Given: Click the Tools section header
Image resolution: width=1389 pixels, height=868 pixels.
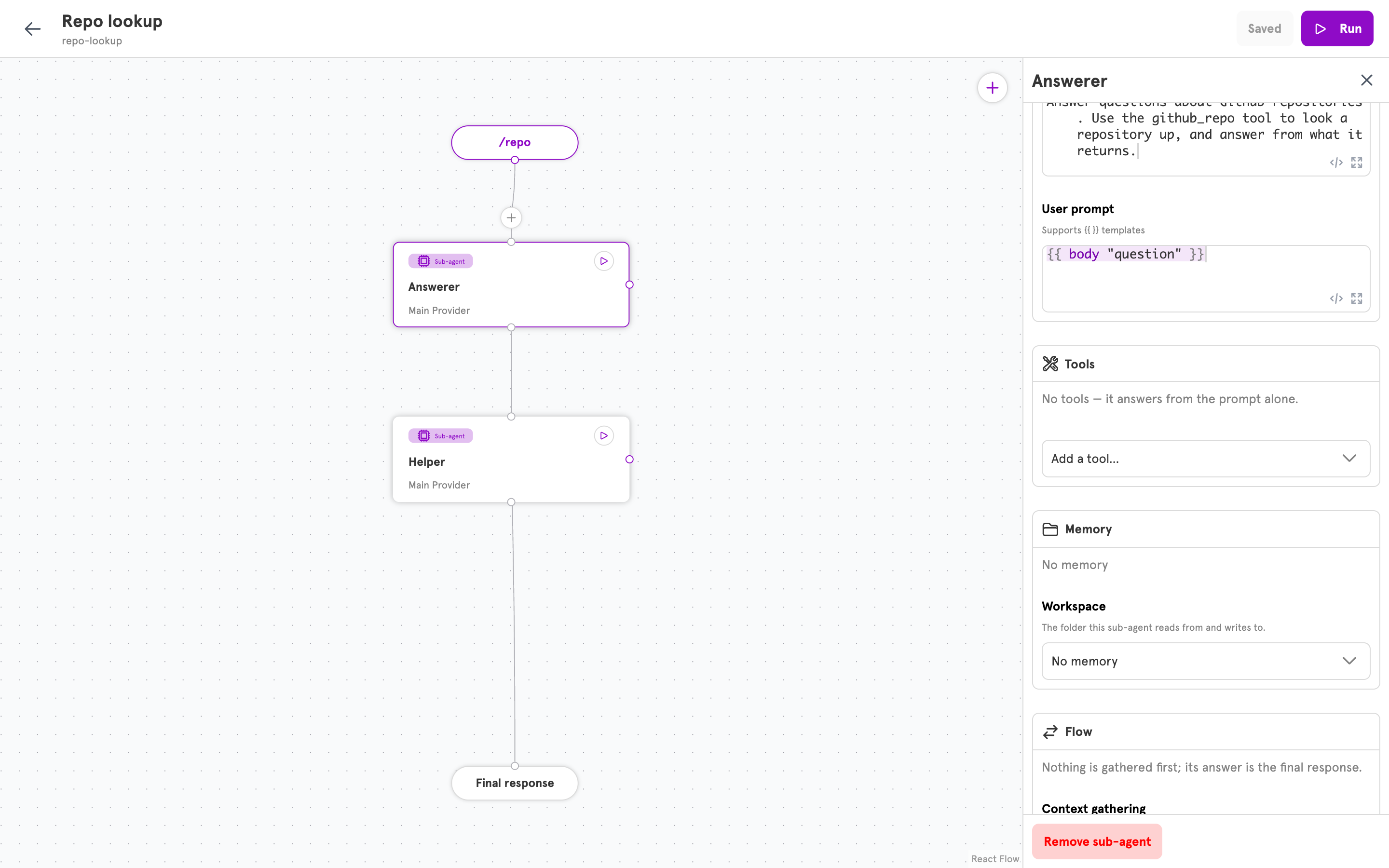Looking at the screenshot, I should click(1205, 364).
